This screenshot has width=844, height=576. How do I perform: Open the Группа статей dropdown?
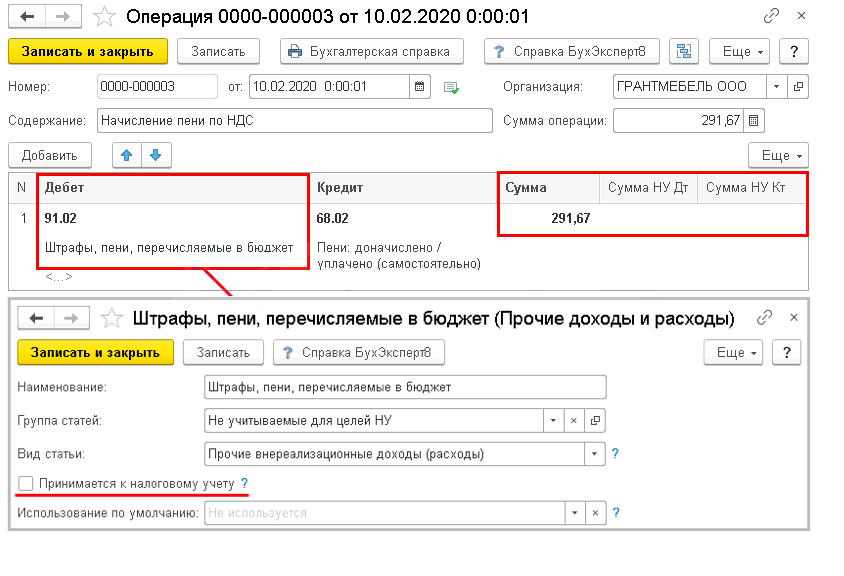point(551,421)
